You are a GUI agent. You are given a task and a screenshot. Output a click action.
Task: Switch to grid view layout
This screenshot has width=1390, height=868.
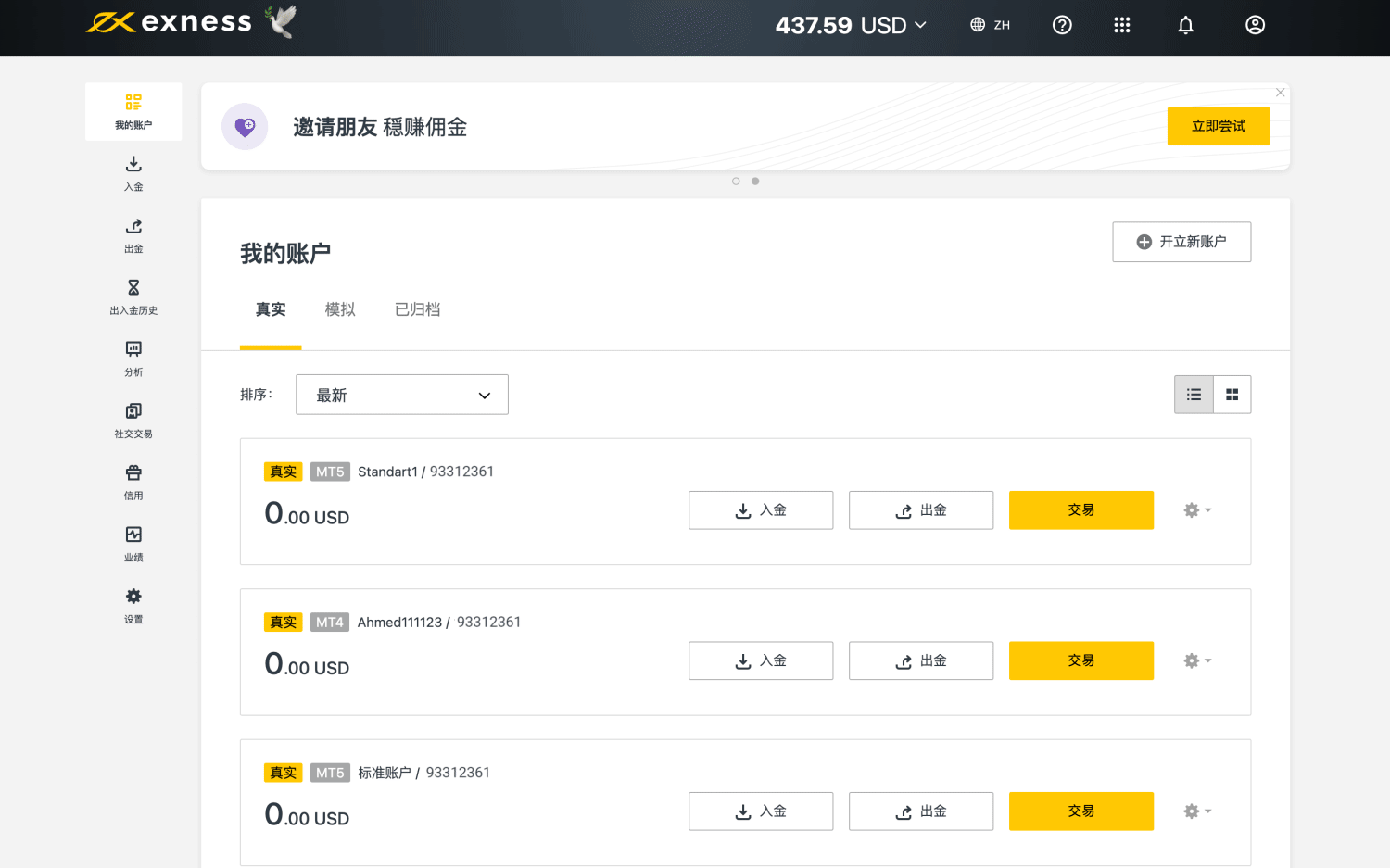(x=1232, y=395)
